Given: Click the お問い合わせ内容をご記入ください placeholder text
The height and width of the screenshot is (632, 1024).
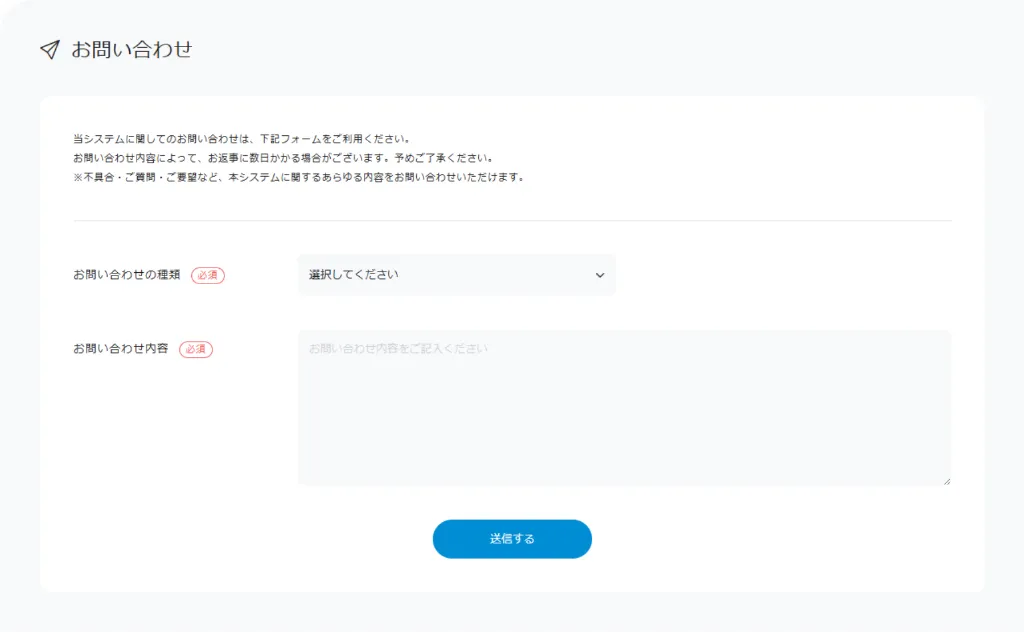Looking at the screenshot, I should point(398,349).
